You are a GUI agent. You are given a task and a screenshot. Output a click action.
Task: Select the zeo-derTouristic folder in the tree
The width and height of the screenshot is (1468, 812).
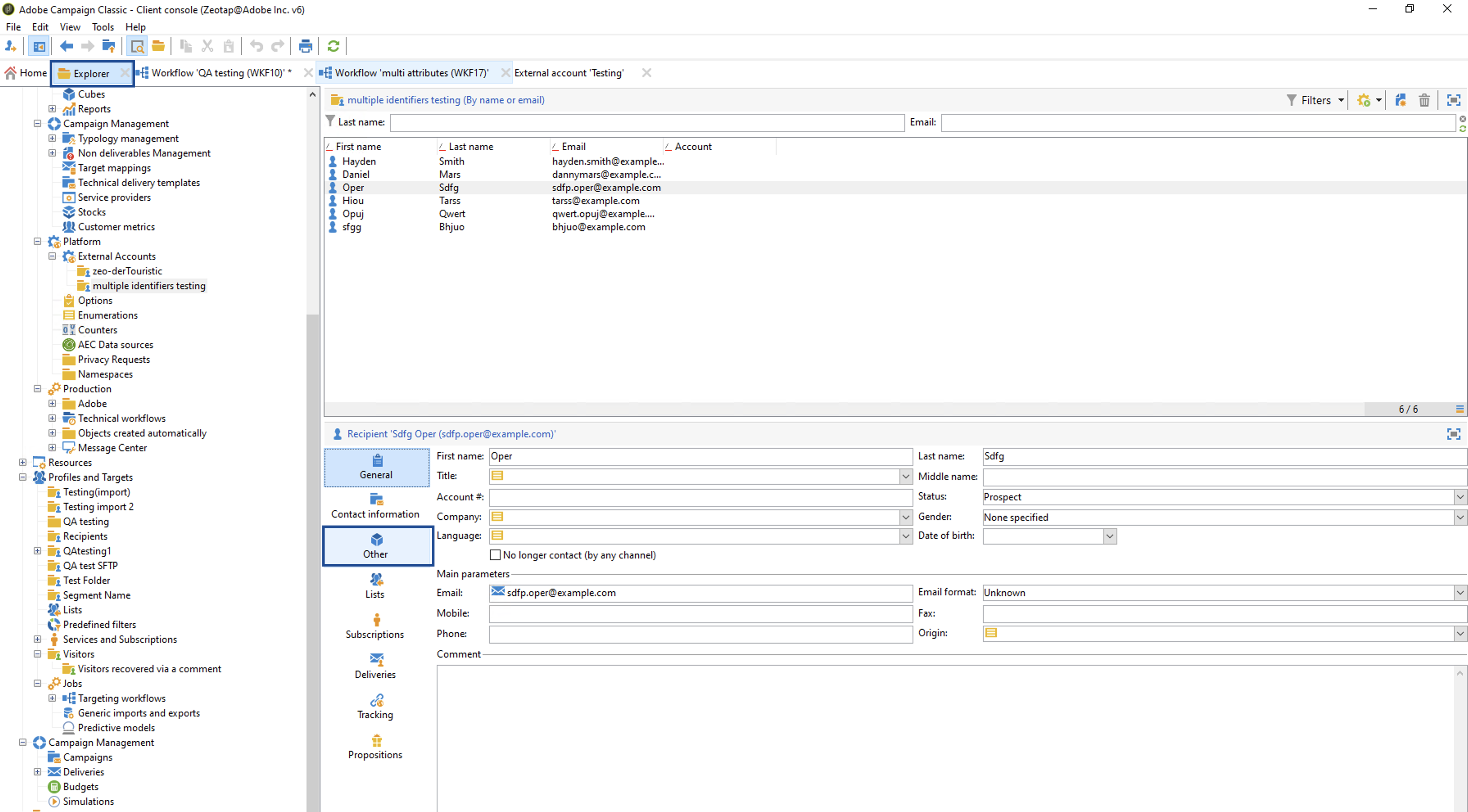pos(127,271)
